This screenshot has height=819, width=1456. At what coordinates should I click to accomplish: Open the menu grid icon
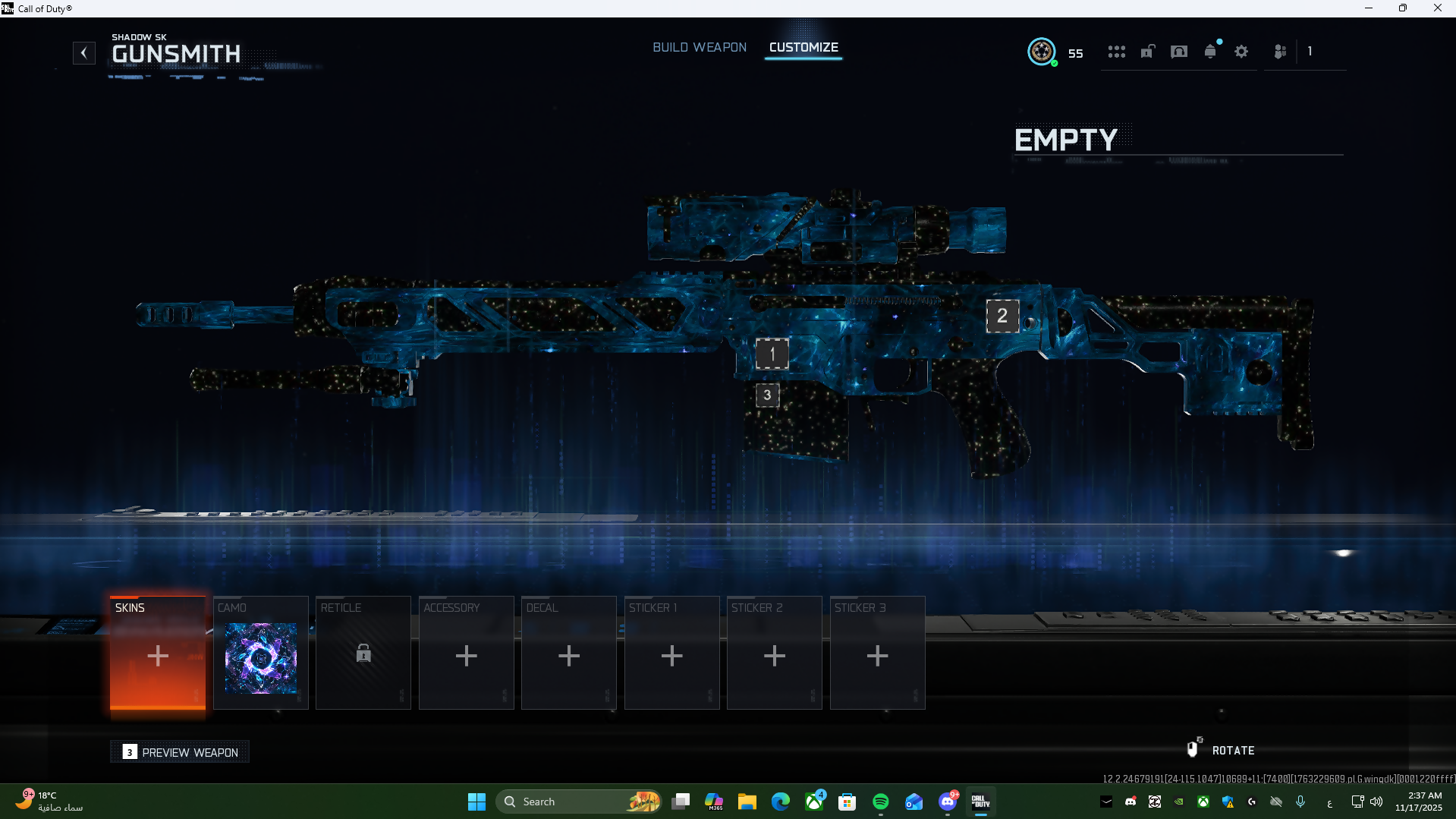[x=1116, y=52]
